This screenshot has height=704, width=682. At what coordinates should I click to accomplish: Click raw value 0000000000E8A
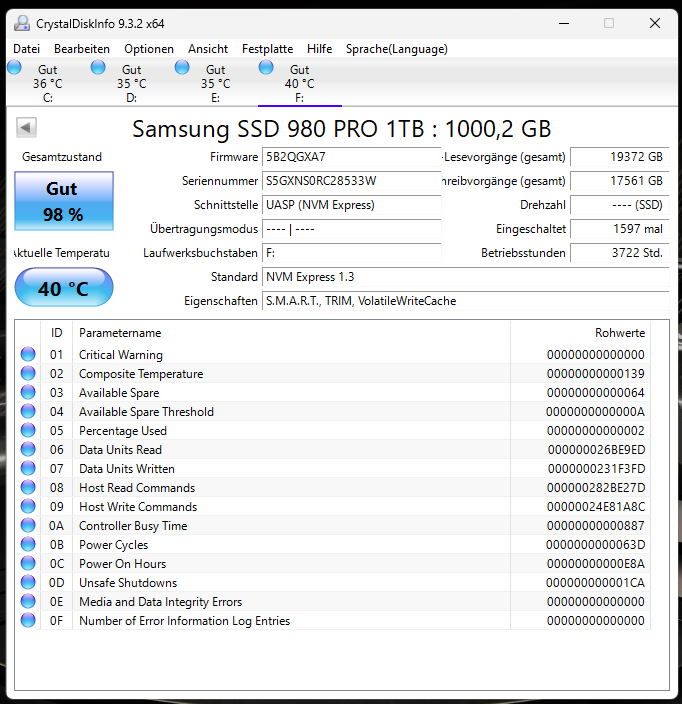(595, 563)
